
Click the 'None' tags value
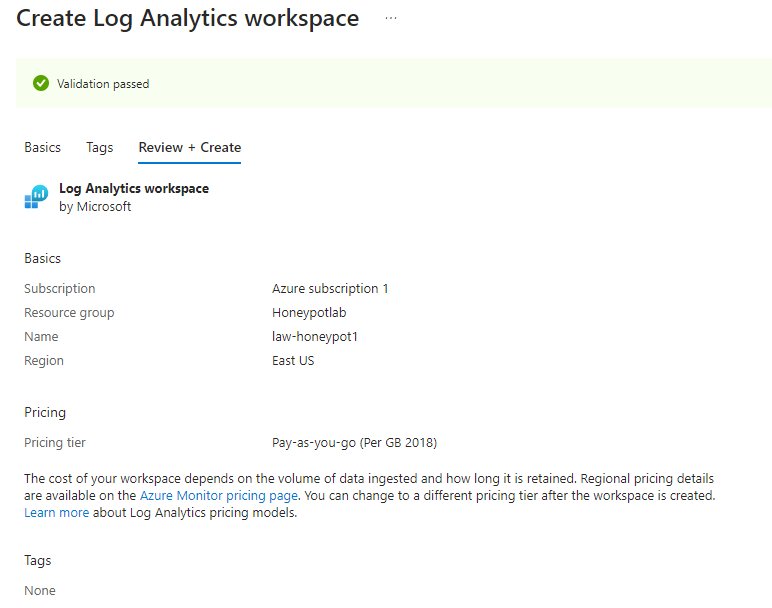[x=40, y=591]
